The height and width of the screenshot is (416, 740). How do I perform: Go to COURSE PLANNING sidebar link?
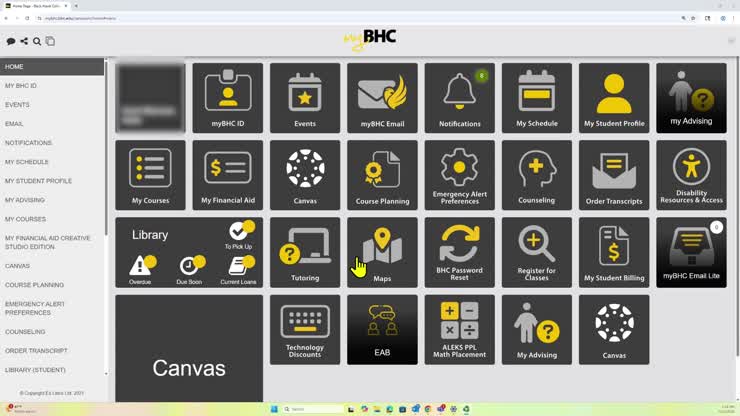click(x=34, y=285)
